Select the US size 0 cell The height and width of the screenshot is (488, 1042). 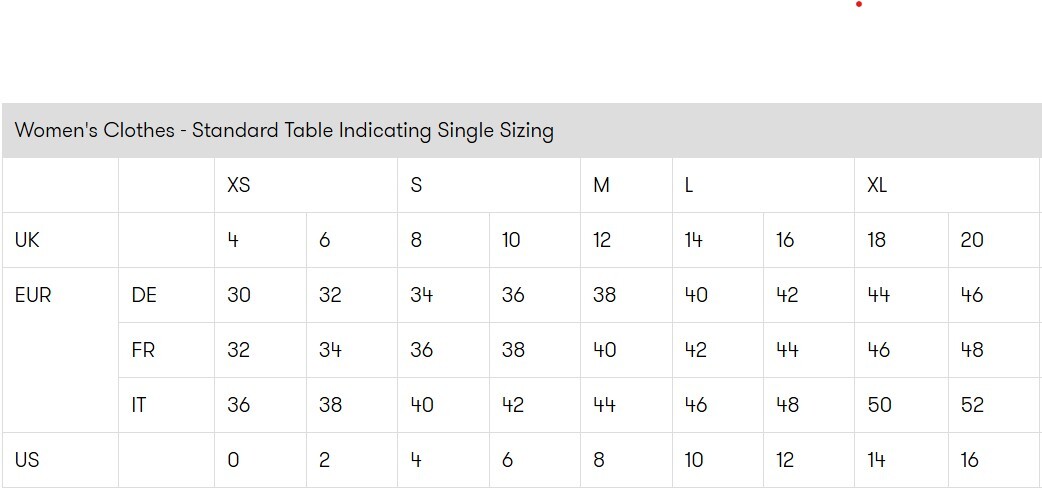click(233, 460)
